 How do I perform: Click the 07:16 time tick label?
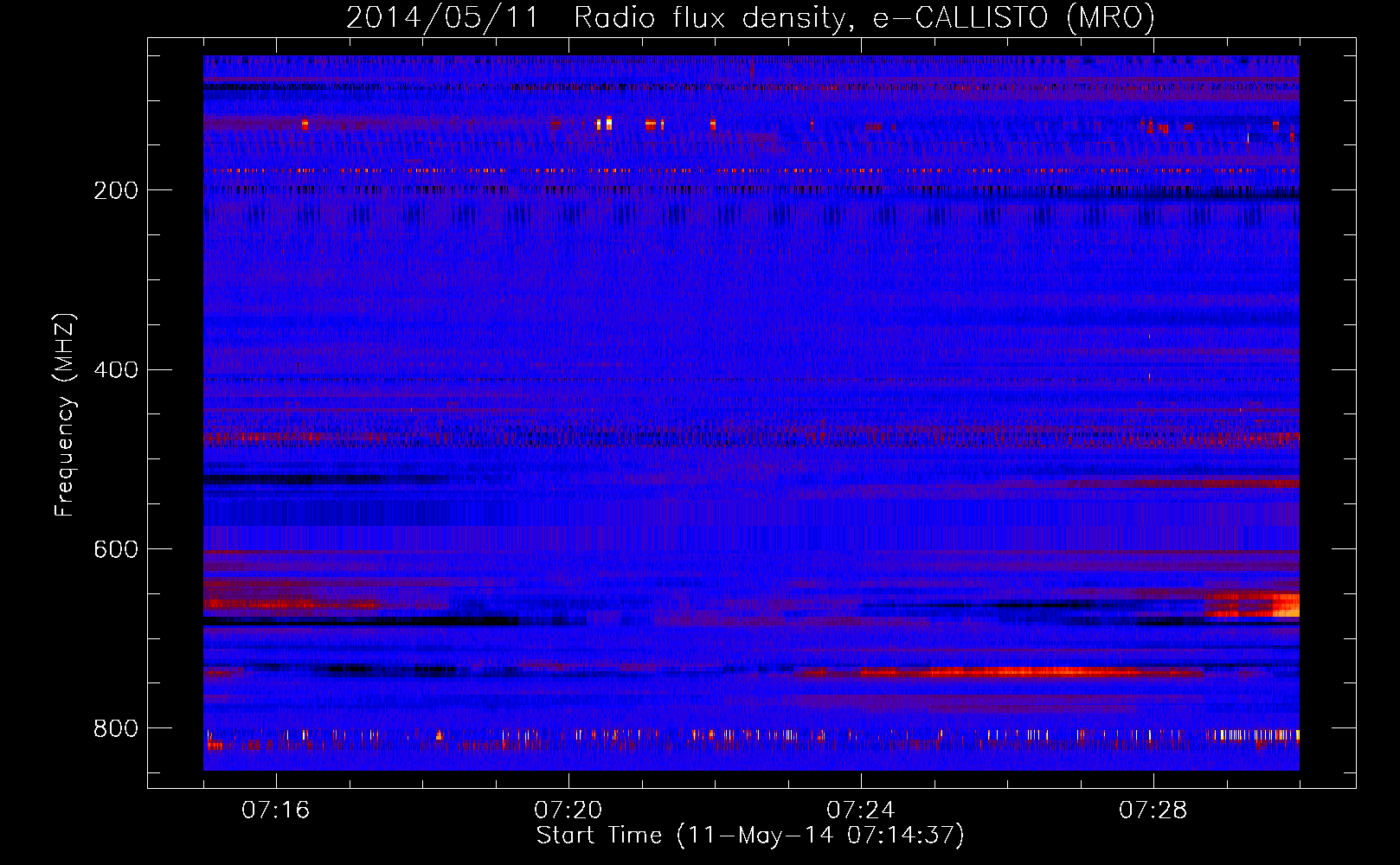click(276, 811)
